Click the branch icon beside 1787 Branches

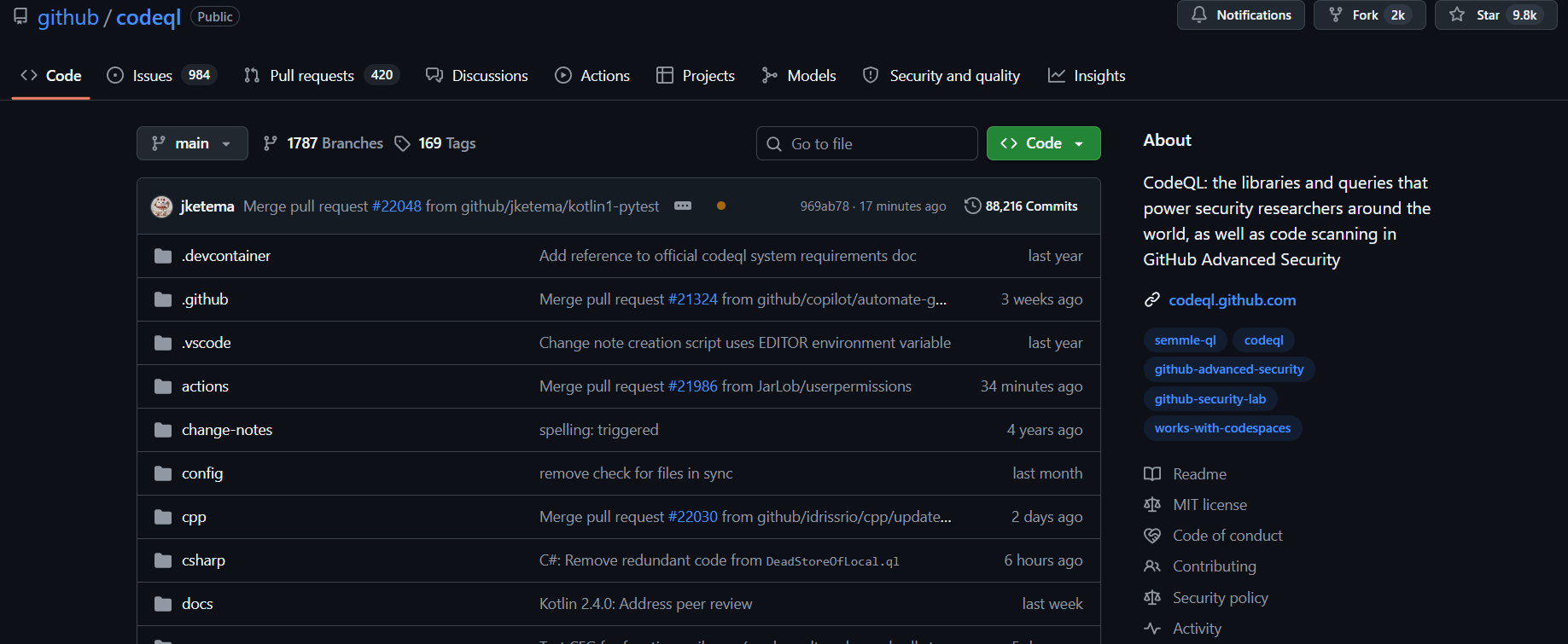[x=271, y=143]
